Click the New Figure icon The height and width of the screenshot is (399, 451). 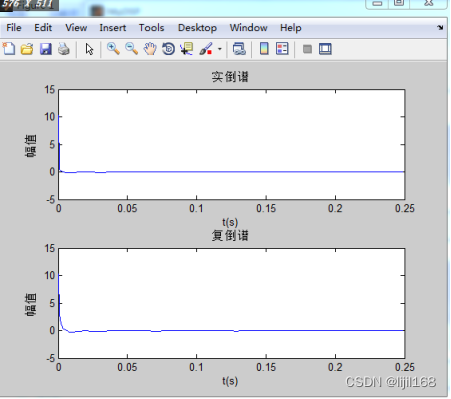tap(9, 49)
